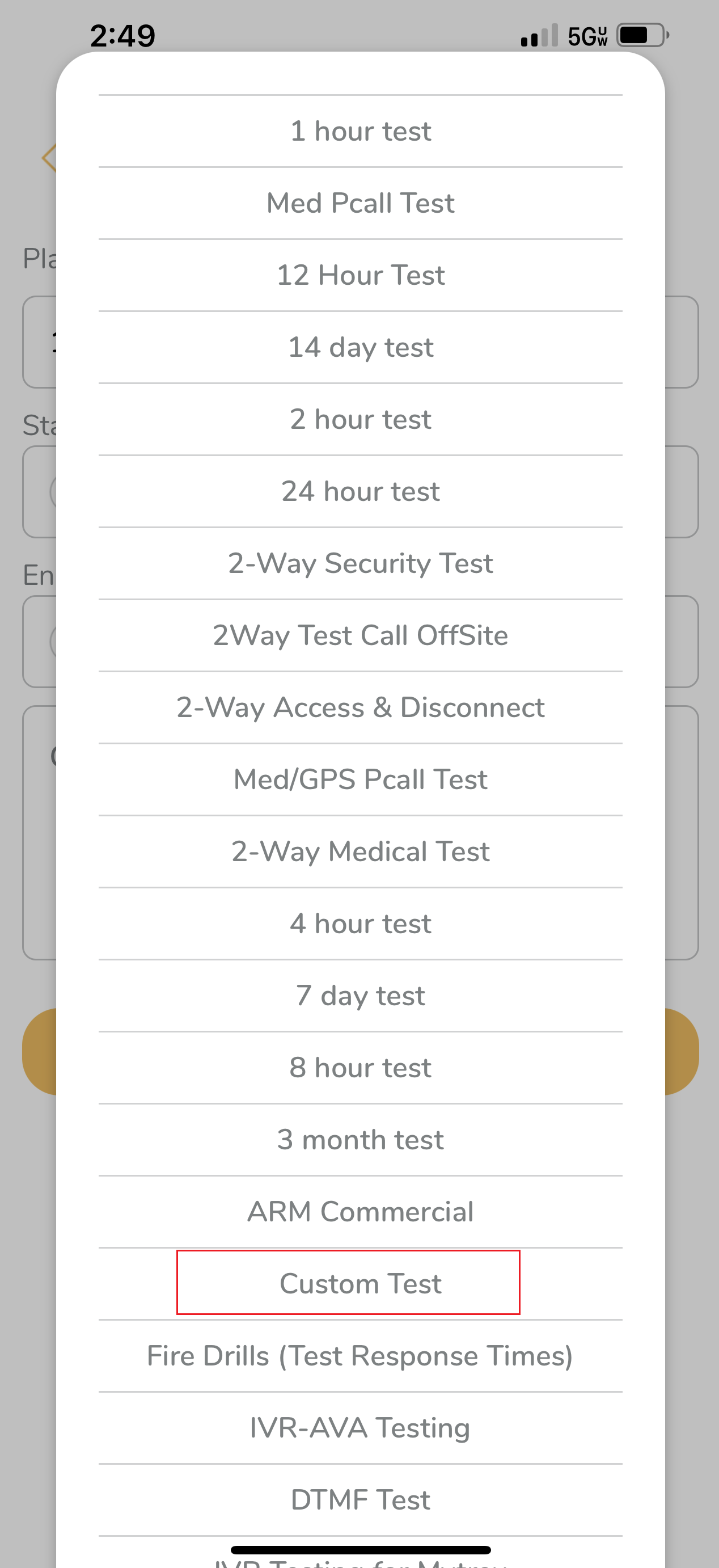Select the DTMF Test entry

pos(360,1500)
